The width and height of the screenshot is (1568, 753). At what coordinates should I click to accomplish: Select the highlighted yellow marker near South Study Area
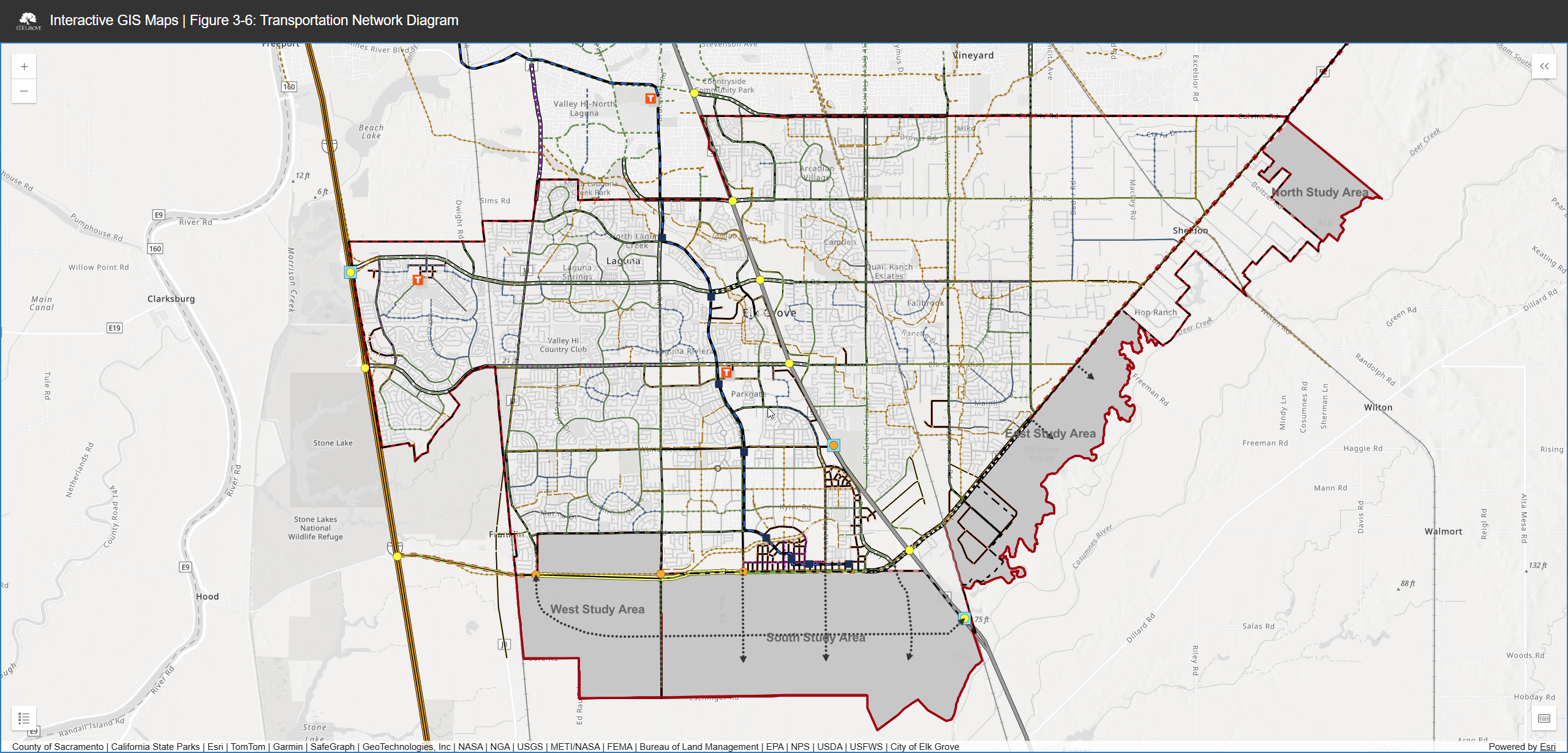click(x=963, y=619)
